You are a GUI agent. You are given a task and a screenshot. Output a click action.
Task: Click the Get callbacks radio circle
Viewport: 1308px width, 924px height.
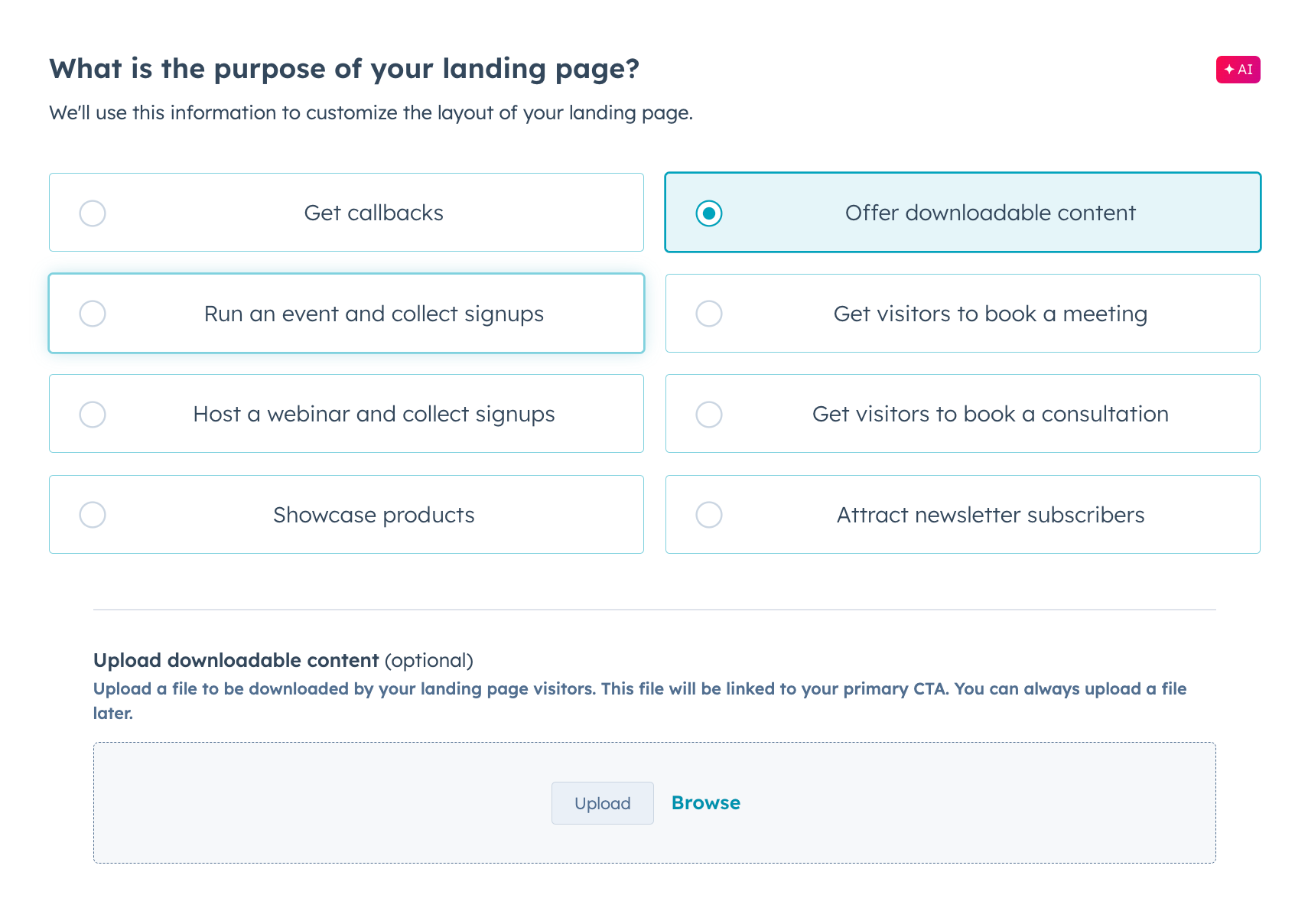92,213
